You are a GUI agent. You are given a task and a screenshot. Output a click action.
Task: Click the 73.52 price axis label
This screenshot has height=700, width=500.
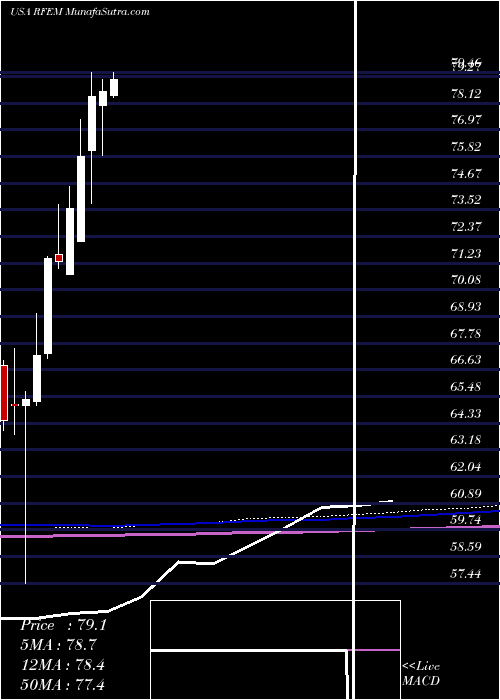(466, 200)
